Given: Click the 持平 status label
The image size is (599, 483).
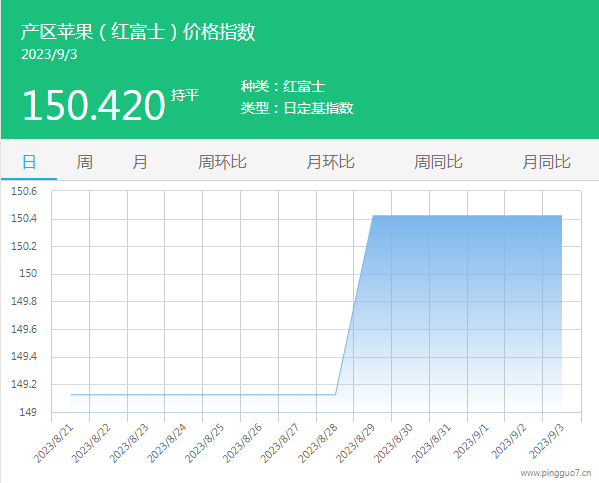Looking at the screenshot, I should point(185,95).
